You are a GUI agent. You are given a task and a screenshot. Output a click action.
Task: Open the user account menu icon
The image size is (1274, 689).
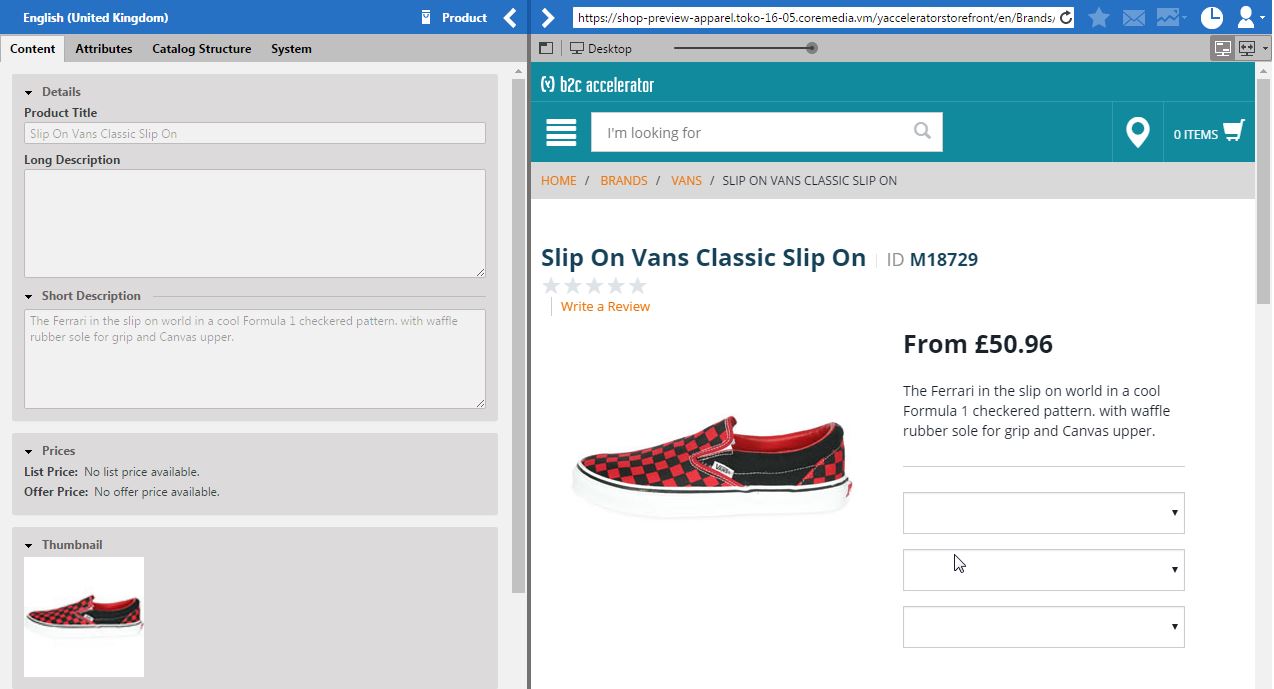pos(1246,17)
